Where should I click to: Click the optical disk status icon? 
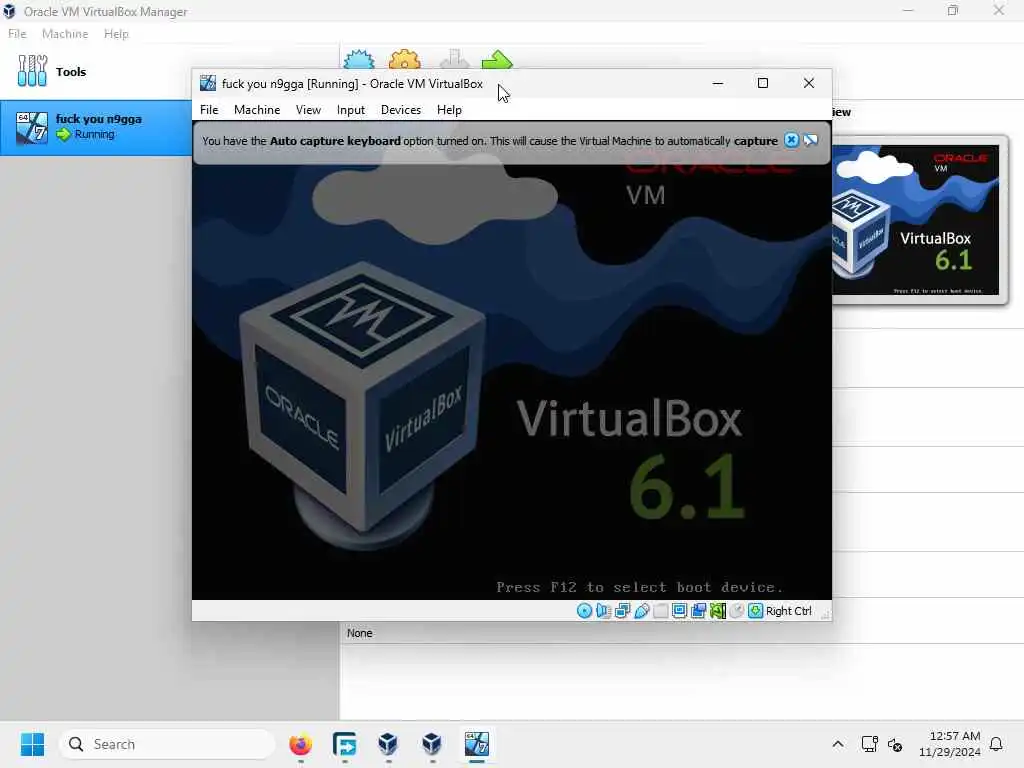[x=584, y=611]
